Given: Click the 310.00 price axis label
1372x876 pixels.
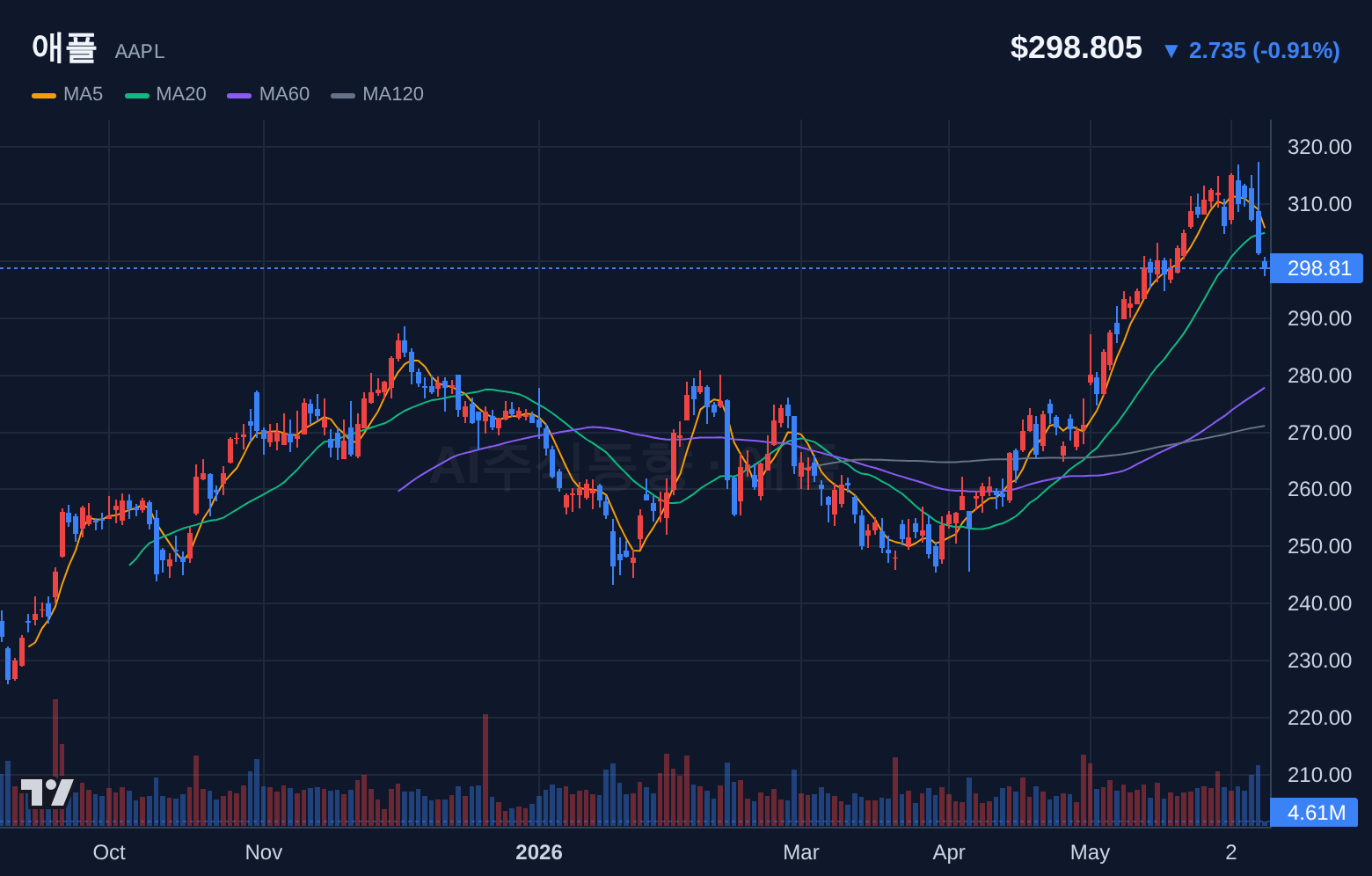Looking at the screenshot, I should [x=1319, y=204].
